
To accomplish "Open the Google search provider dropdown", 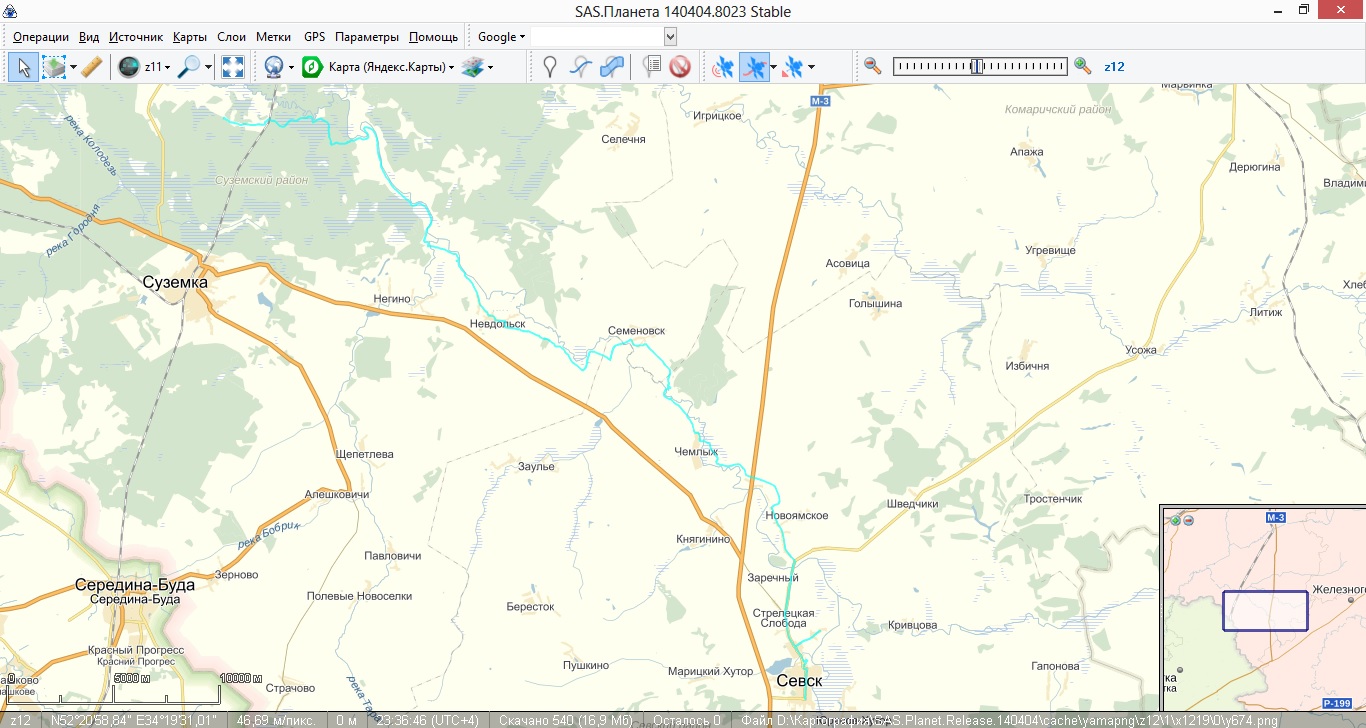I will tap(501, 37).
